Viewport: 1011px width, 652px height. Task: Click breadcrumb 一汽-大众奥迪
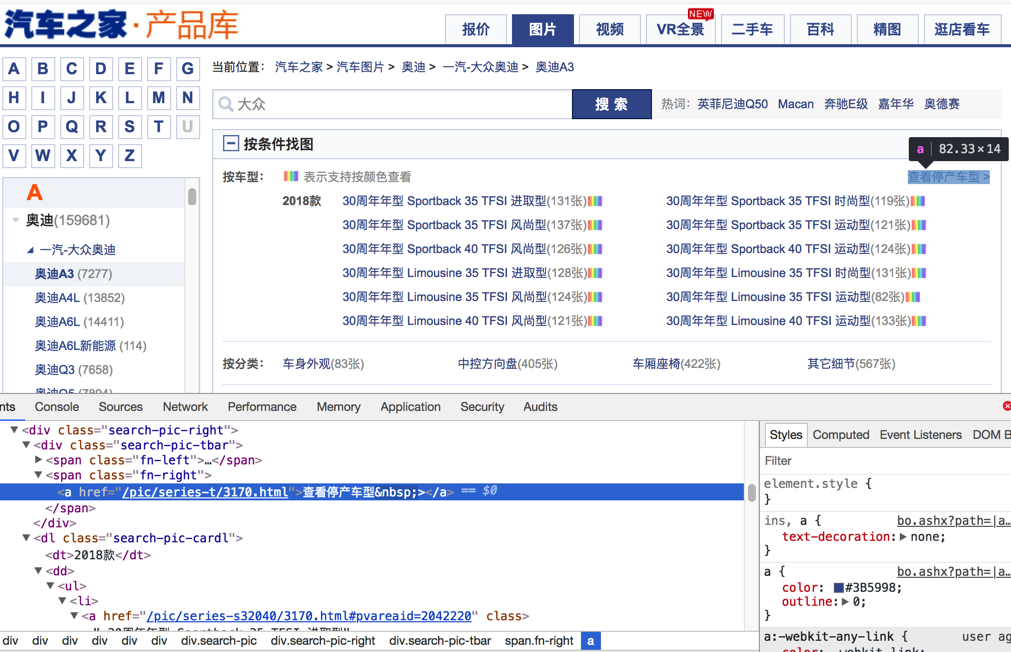click(480, 67)
